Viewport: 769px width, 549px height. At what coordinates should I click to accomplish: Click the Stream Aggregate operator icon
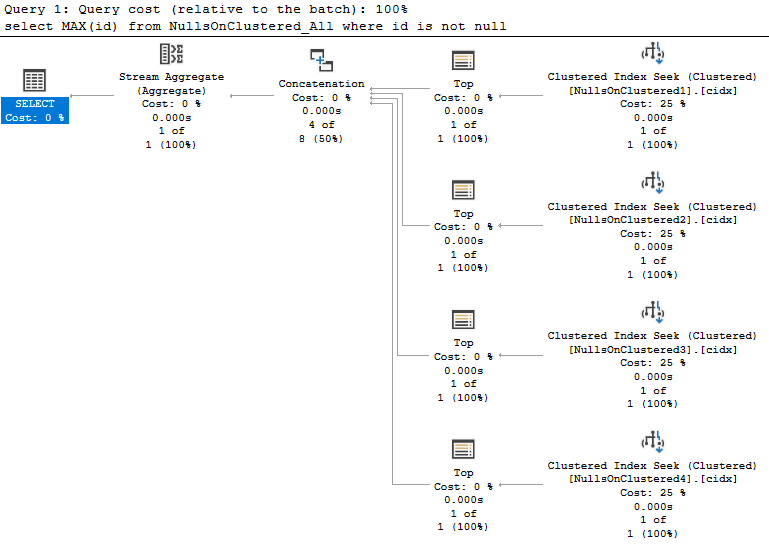(171, 55)
